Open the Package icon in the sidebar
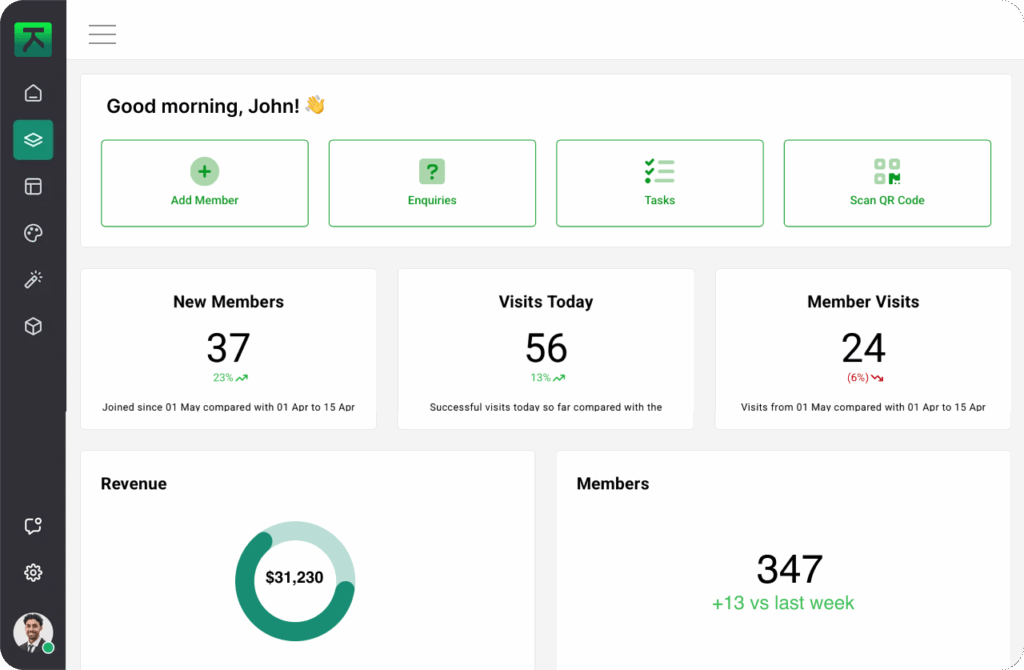Screen dimensions: 1024x670 pyautogui.click(x=33, y=326)
